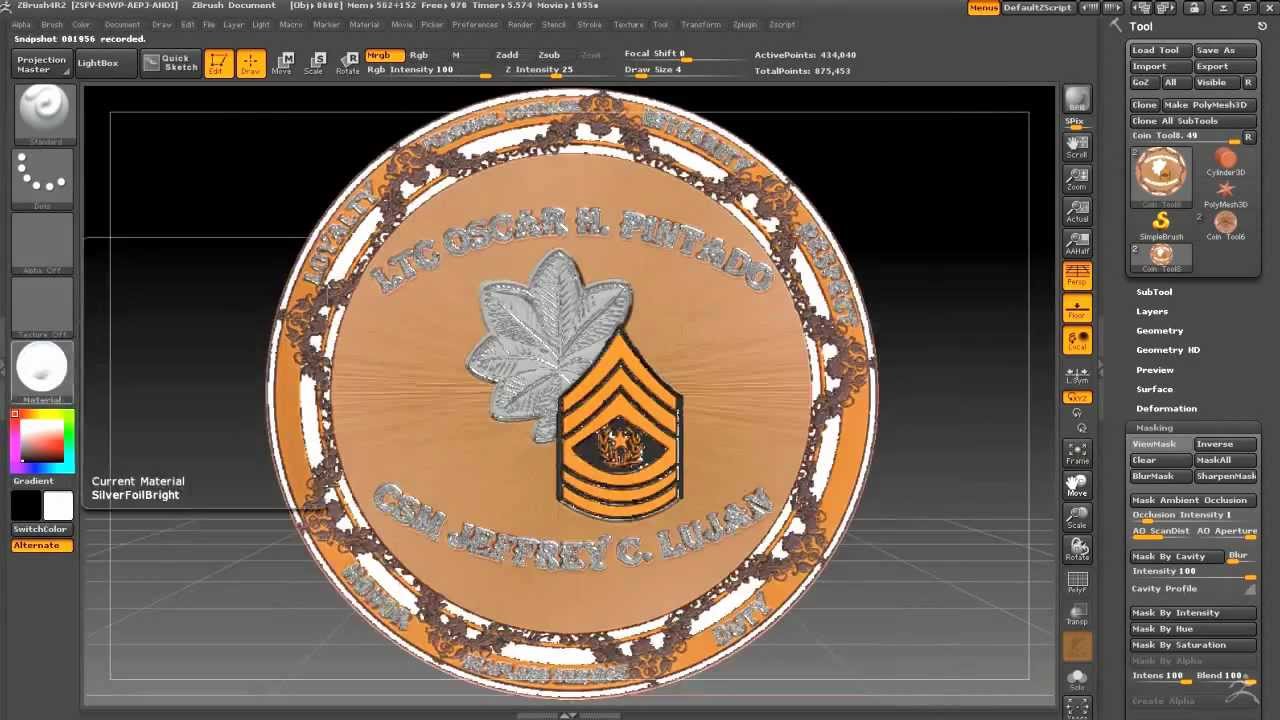Toggle the Floor grid
1280x720 pixels.
[1077, 308]
